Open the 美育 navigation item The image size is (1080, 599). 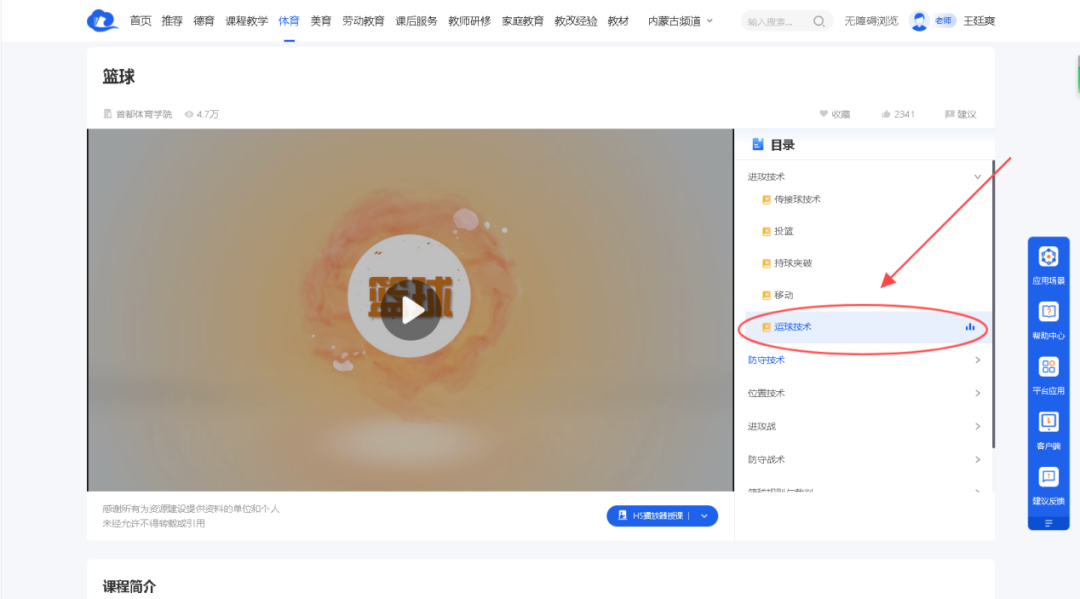pyautogui.click(x=321, y=21)
